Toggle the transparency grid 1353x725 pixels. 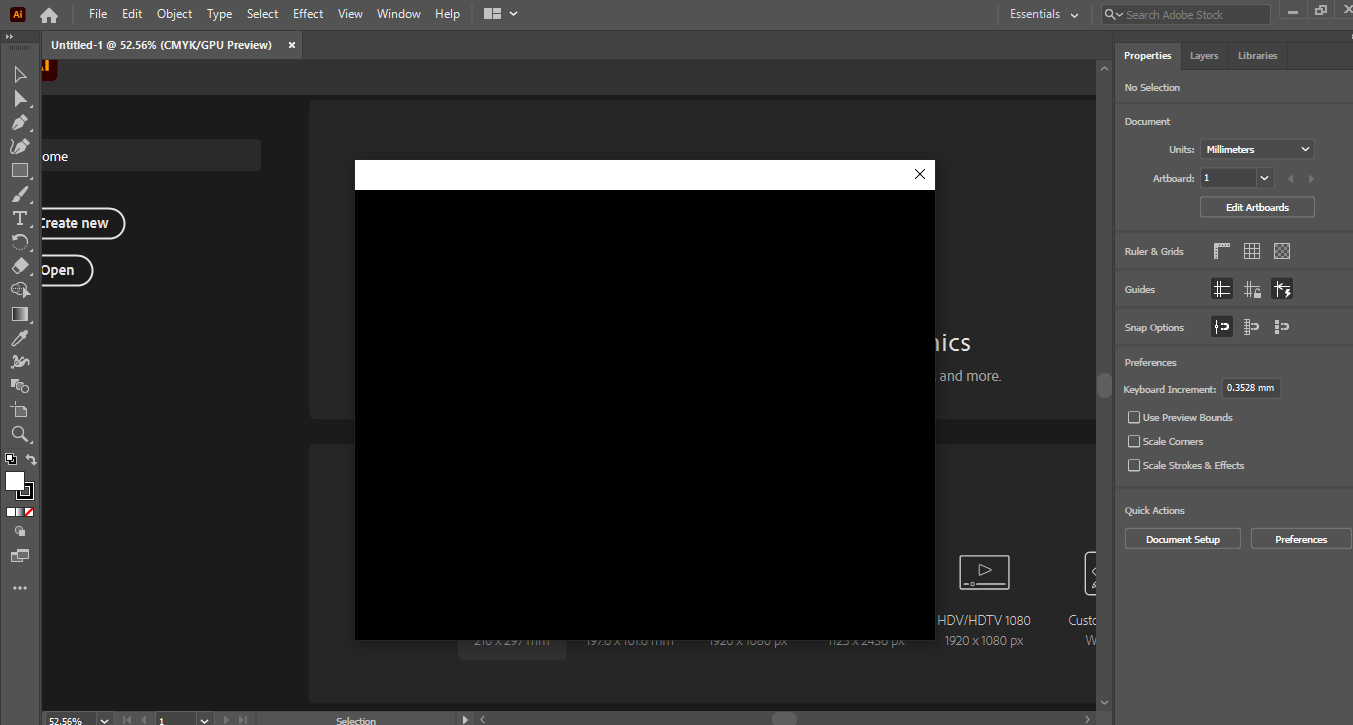1281,250
